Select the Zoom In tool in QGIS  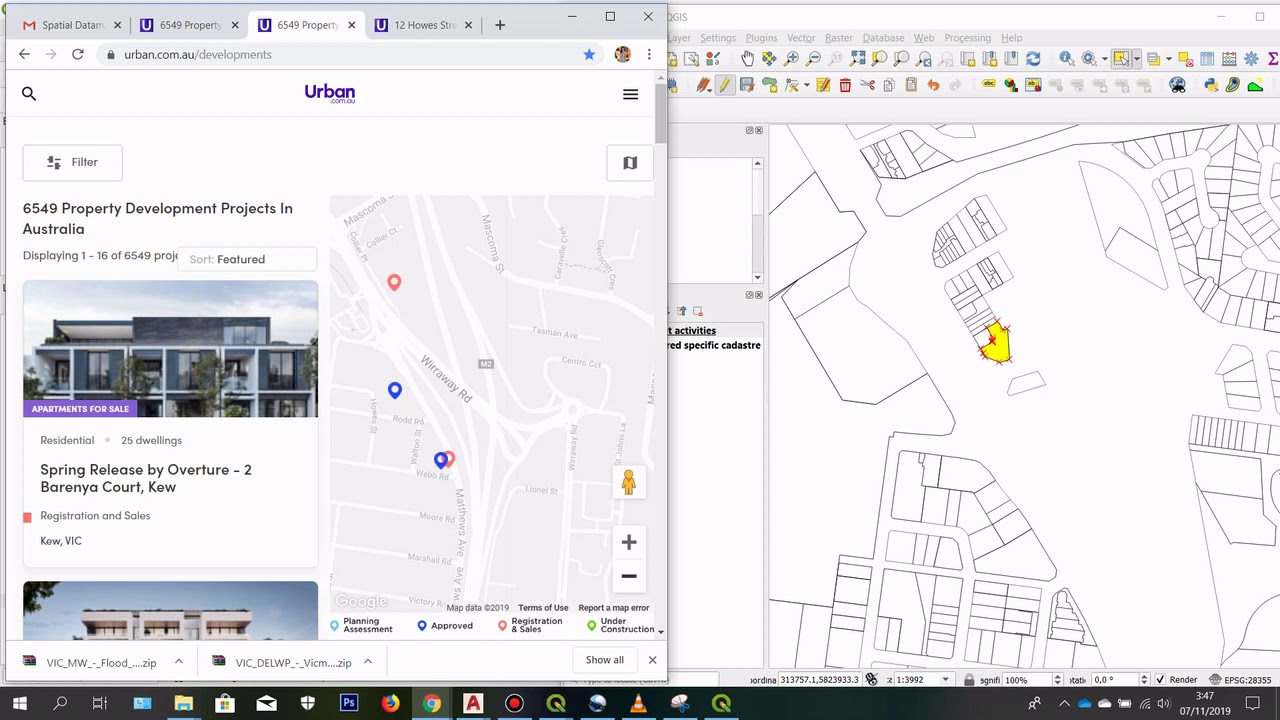(791, 59)
